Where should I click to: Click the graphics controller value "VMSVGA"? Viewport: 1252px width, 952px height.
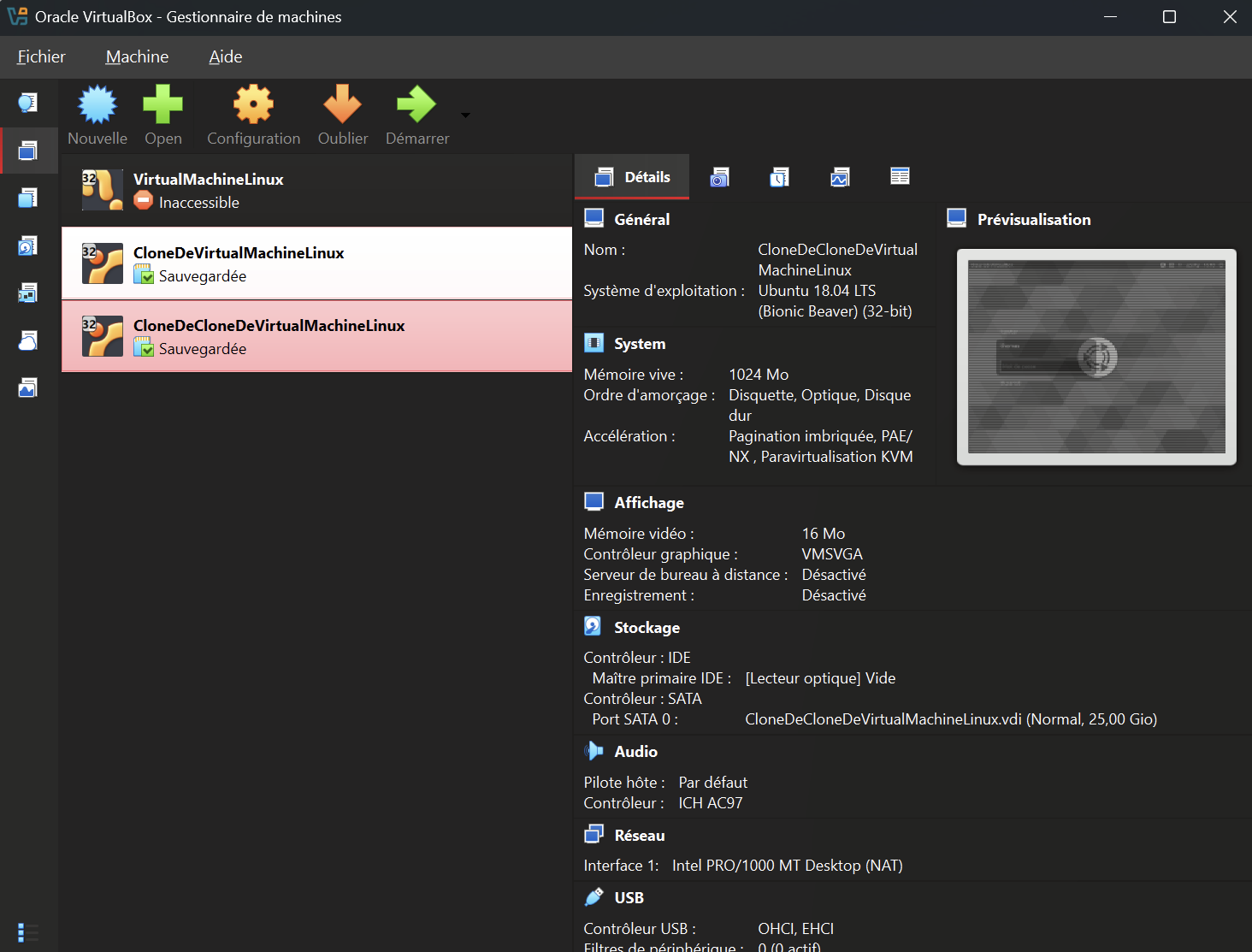coord(832,554)
